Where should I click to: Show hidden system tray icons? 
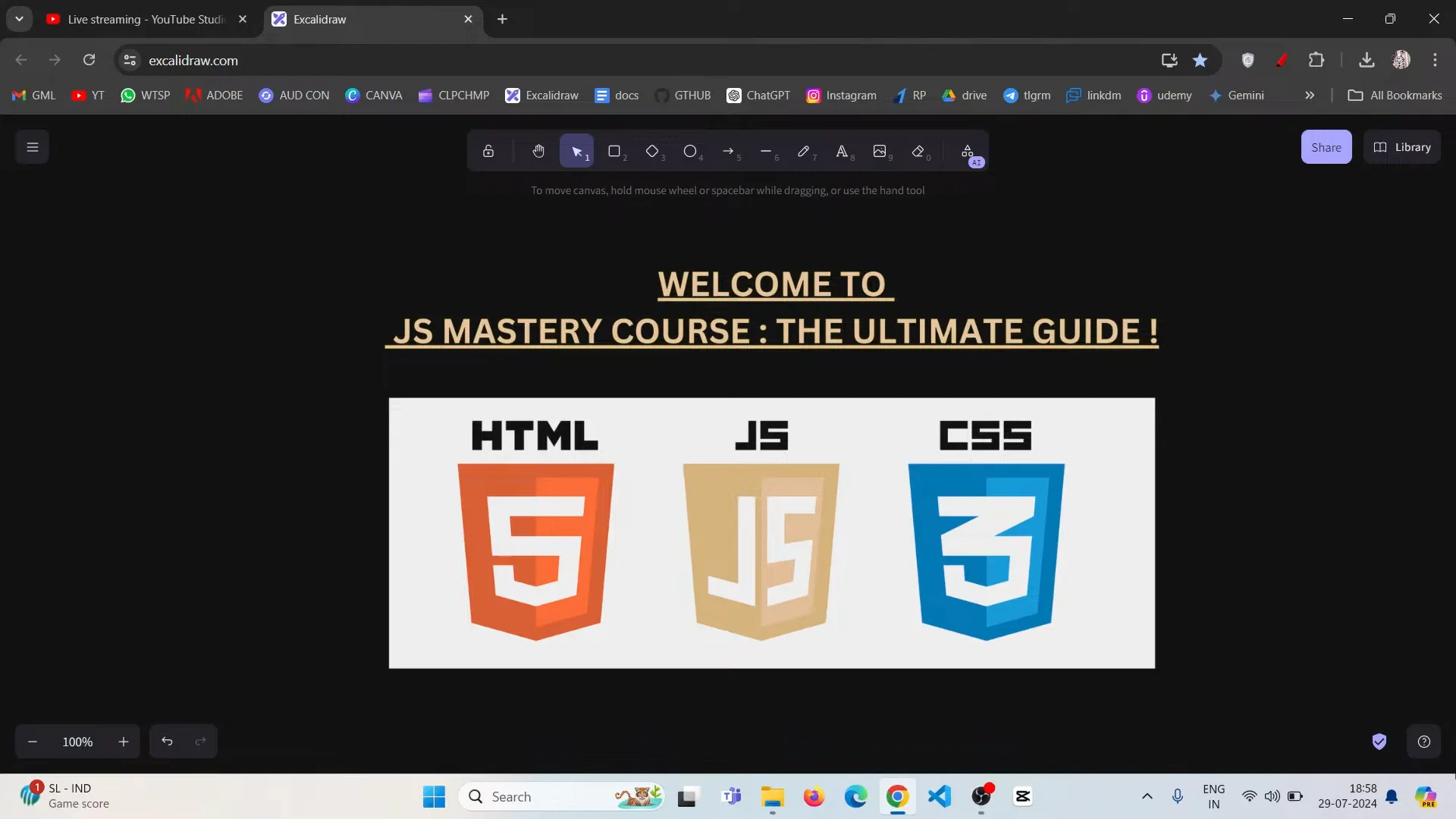(x=1147, y=796)
